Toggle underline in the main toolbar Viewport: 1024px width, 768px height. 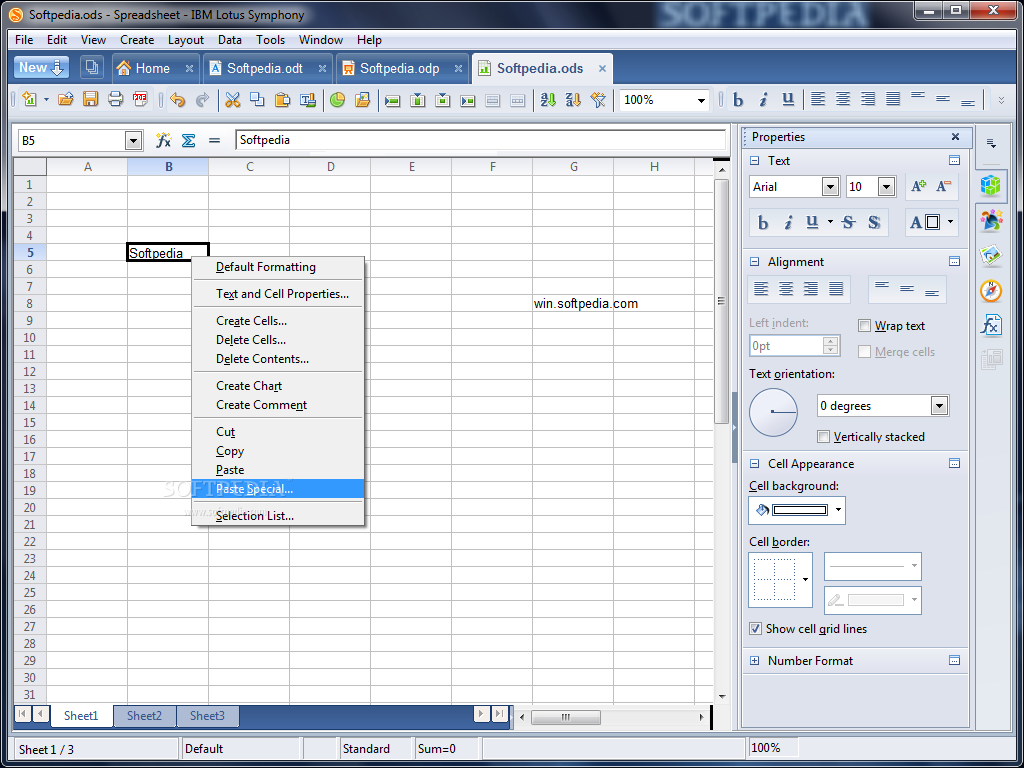tap(788, 99)
